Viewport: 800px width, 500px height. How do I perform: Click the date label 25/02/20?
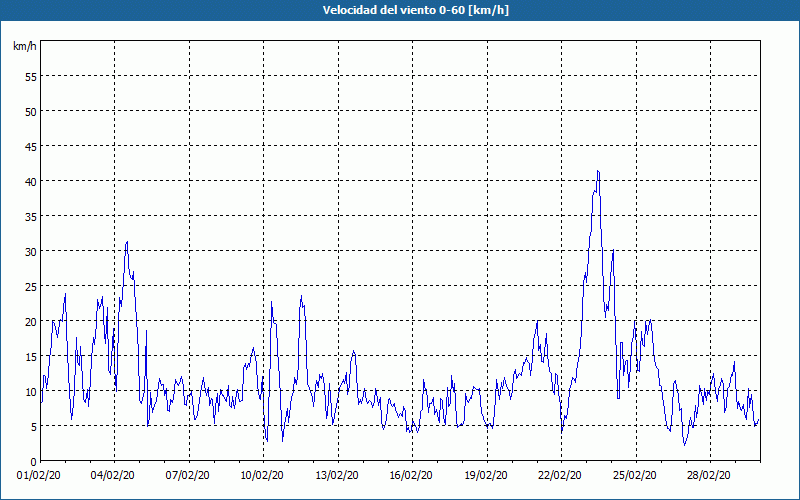click(634, 476)
